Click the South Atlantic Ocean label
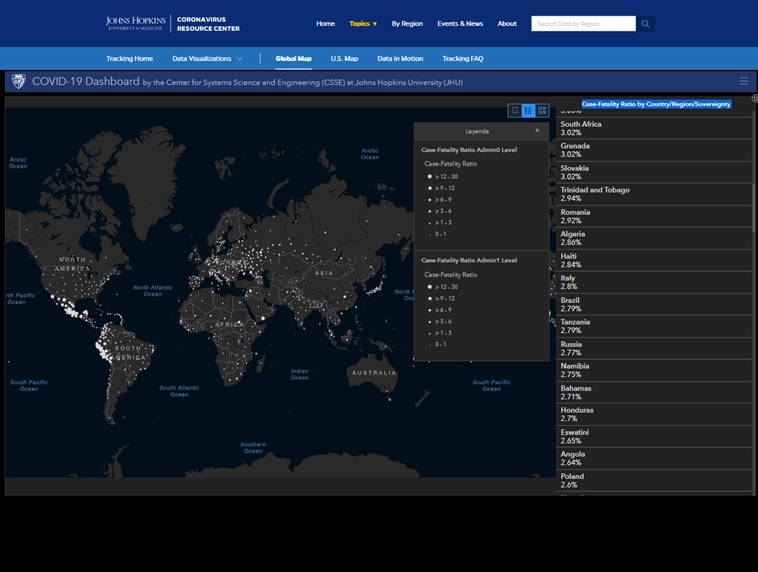The height and width of the screenshot is (572, 758). point(179,391)
